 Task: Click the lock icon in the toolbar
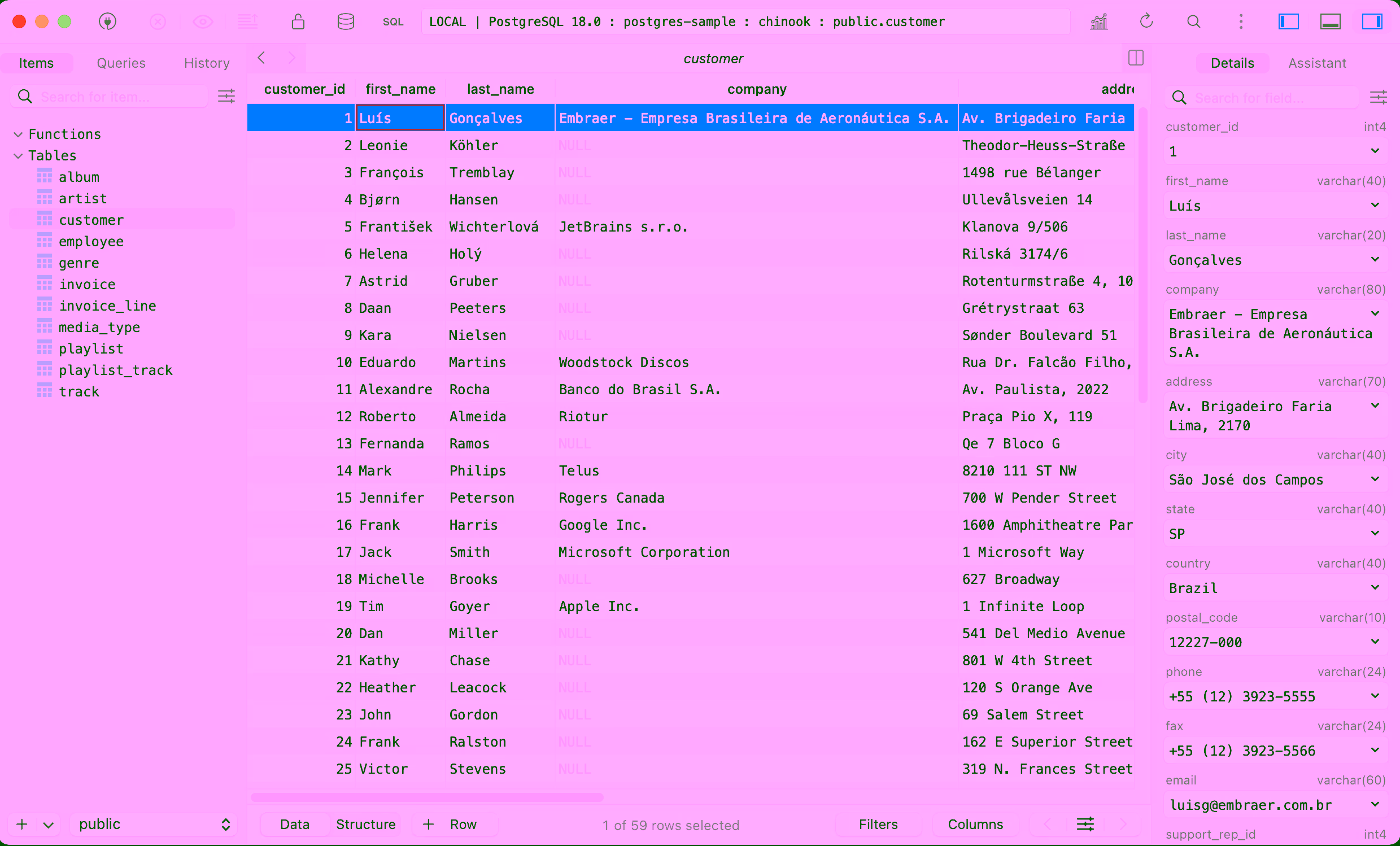click(298, 21)
